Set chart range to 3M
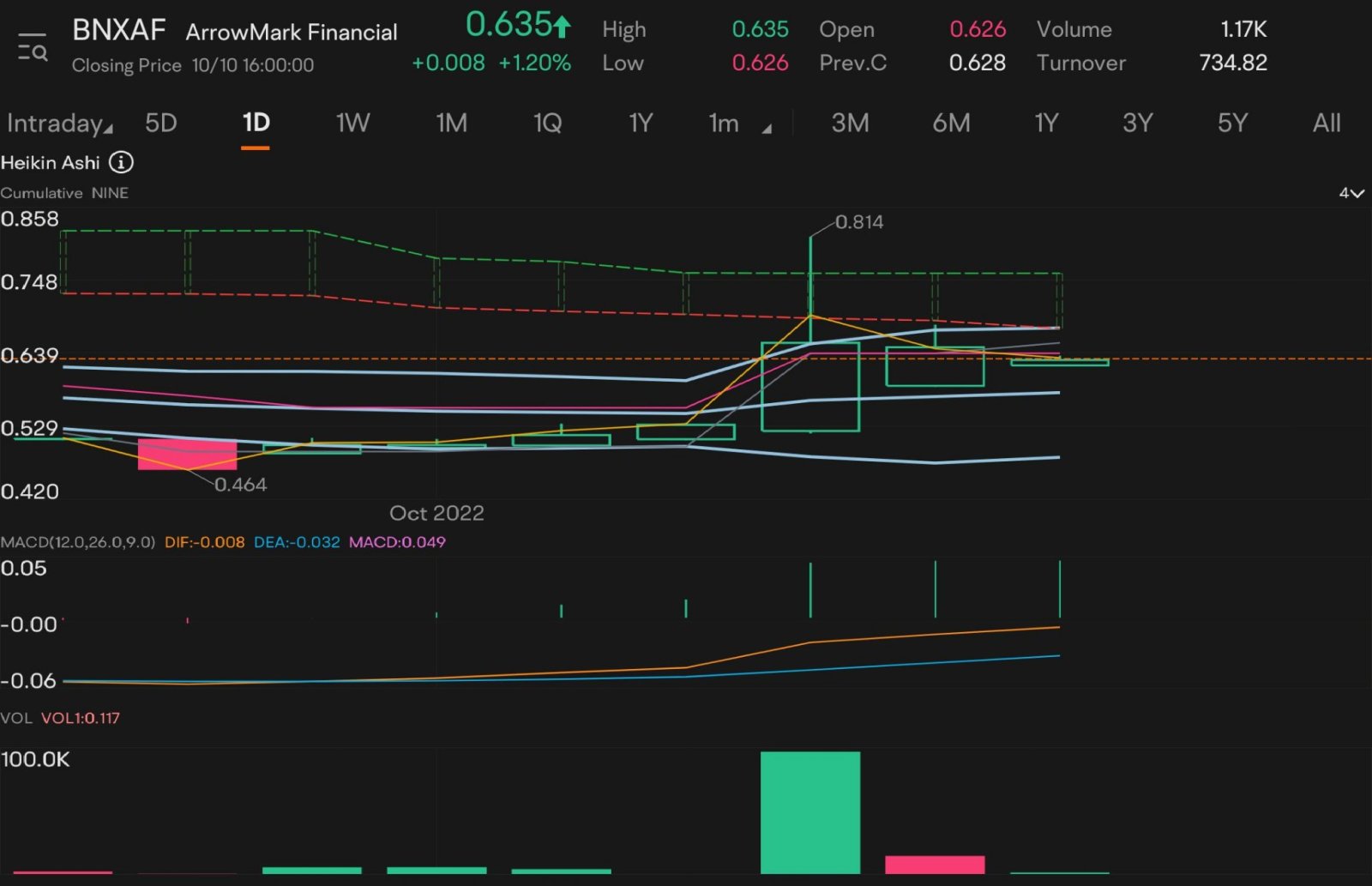This screenshot has height=886, width=1372. [x=850, y=123]
